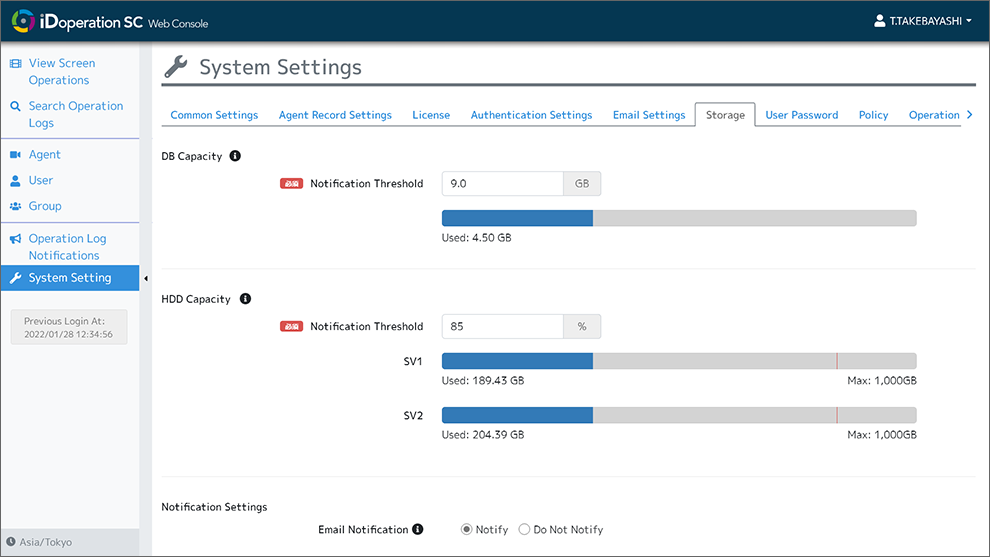Go to the Authentication Settings tab

tap(532, 115)
